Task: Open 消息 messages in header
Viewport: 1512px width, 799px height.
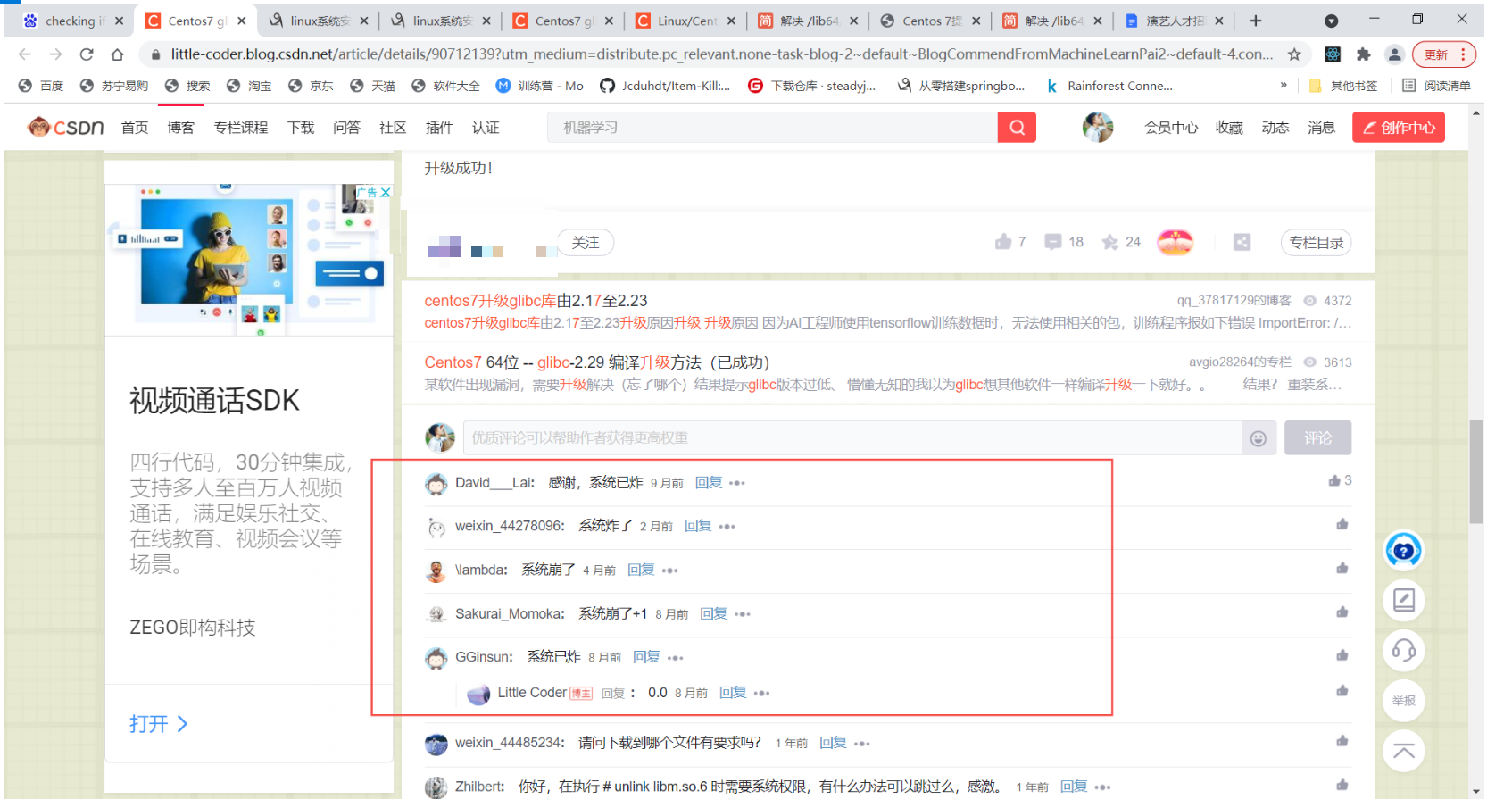Action: pyautogui.click(x=1321, y=128)
